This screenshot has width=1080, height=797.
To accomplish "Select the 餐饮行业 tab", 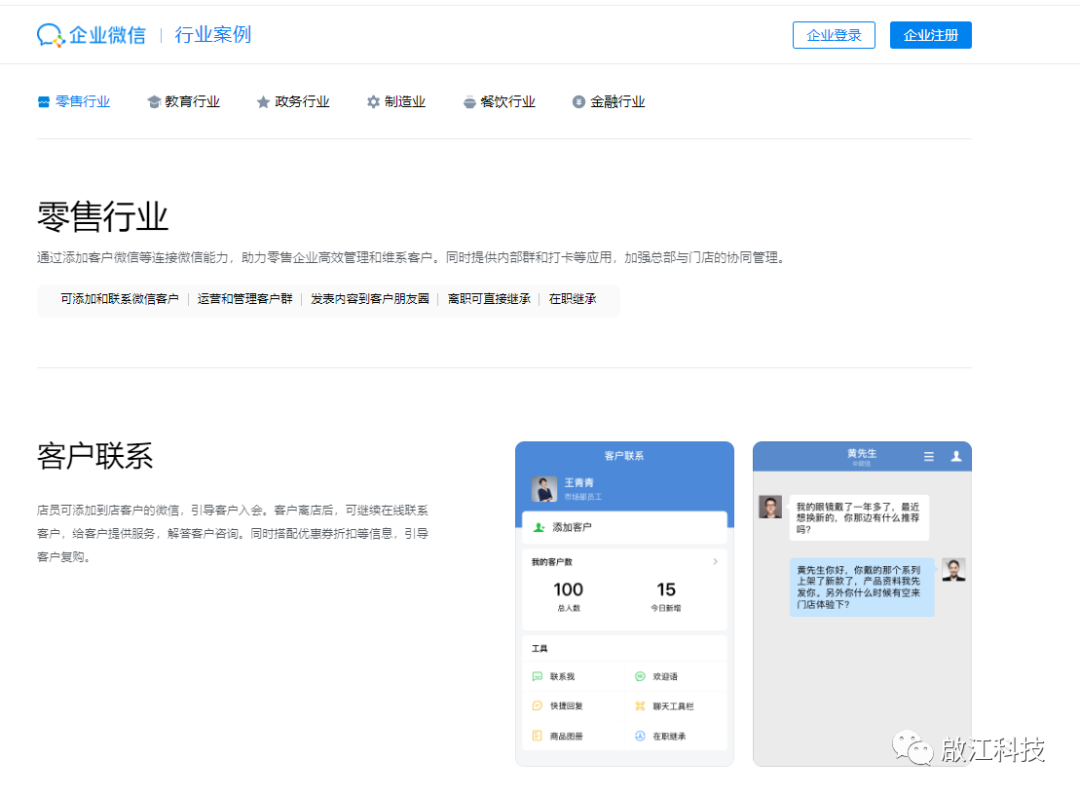I will click(499, 102).
